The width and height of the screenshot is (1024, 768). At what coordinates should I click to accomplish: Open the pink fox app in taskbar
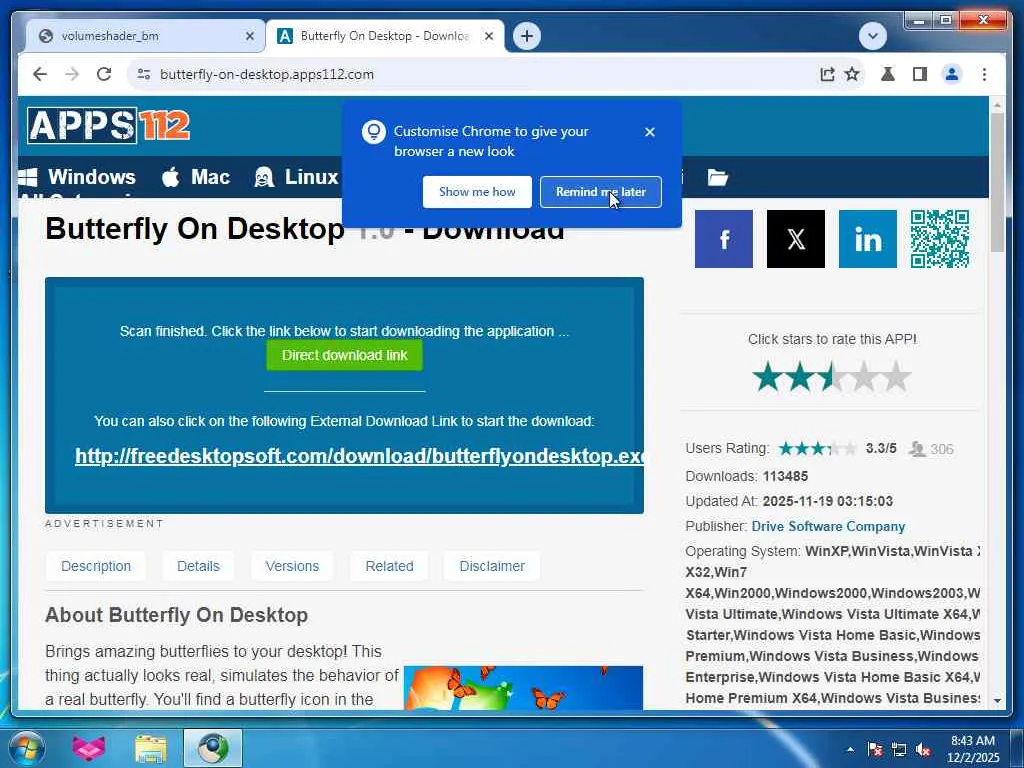(x=89, y=748)
